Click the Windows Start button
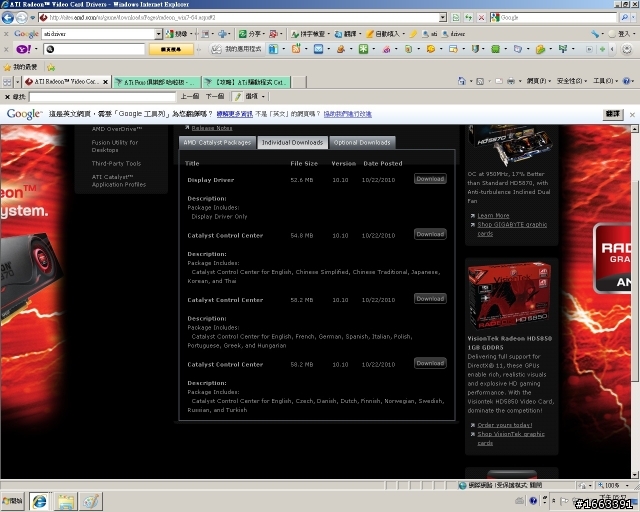Image resolution: width=640 pixels, height=512 pixels. [x=13, y=501]
